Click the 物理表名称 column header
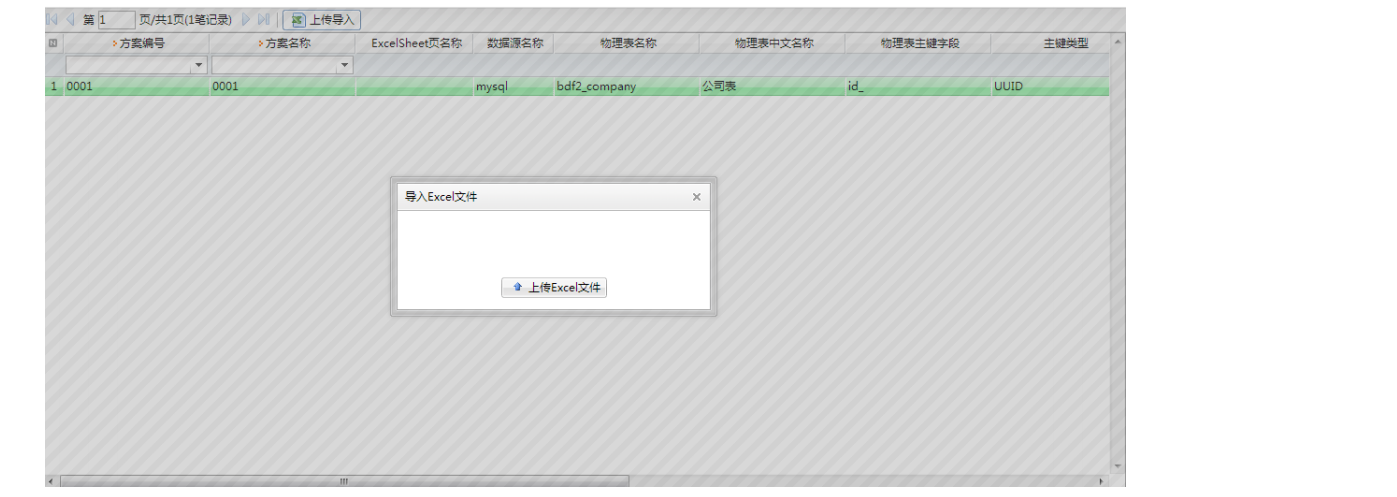The height and width of the screenshot is (497, 1397). pyautogui.click(x=628, y=43)
